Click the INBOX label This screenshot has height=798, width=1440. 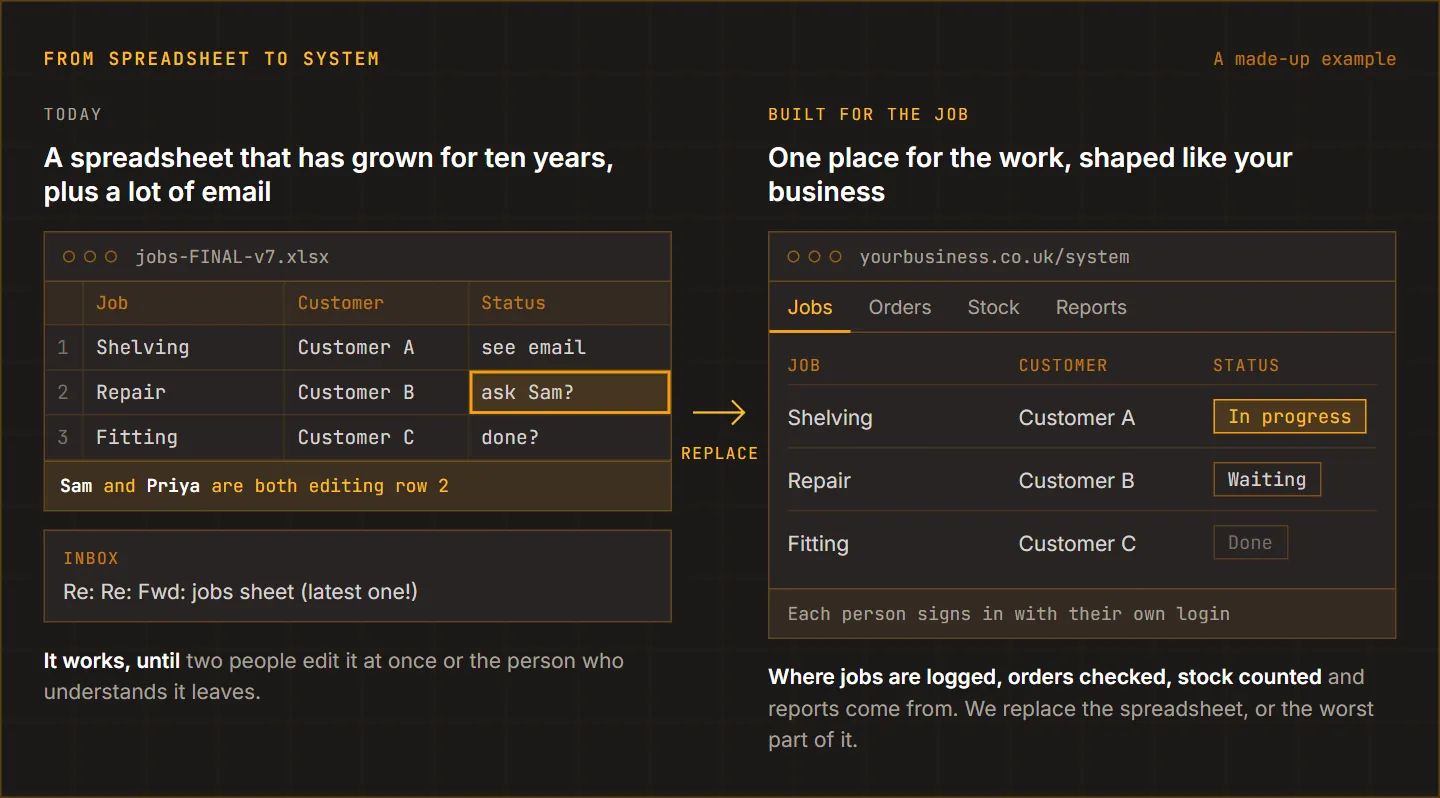[x=91, y=558]
